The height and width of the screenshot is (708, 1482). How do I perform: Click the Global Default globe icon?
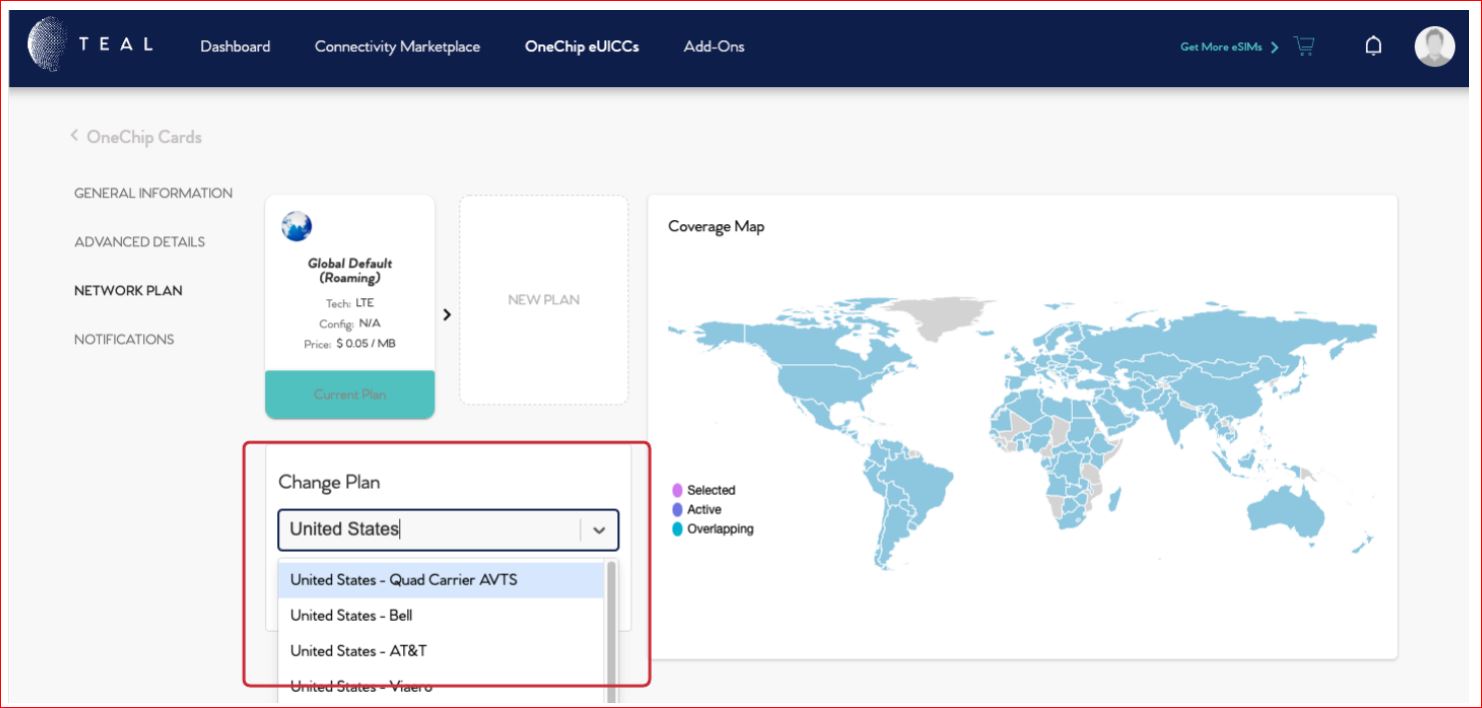(x=297, y=227)
